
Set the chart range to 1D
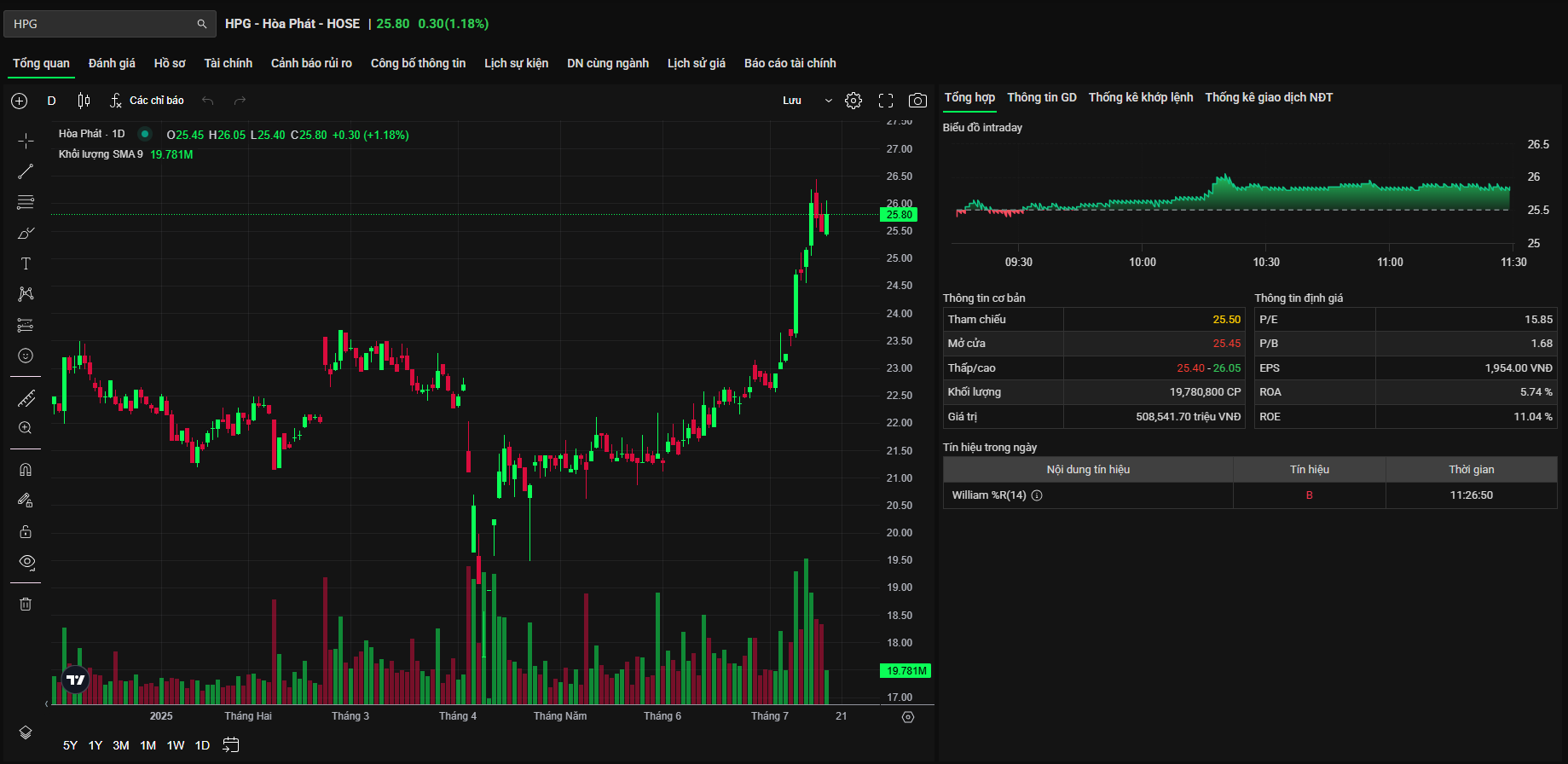pos(202,745)
